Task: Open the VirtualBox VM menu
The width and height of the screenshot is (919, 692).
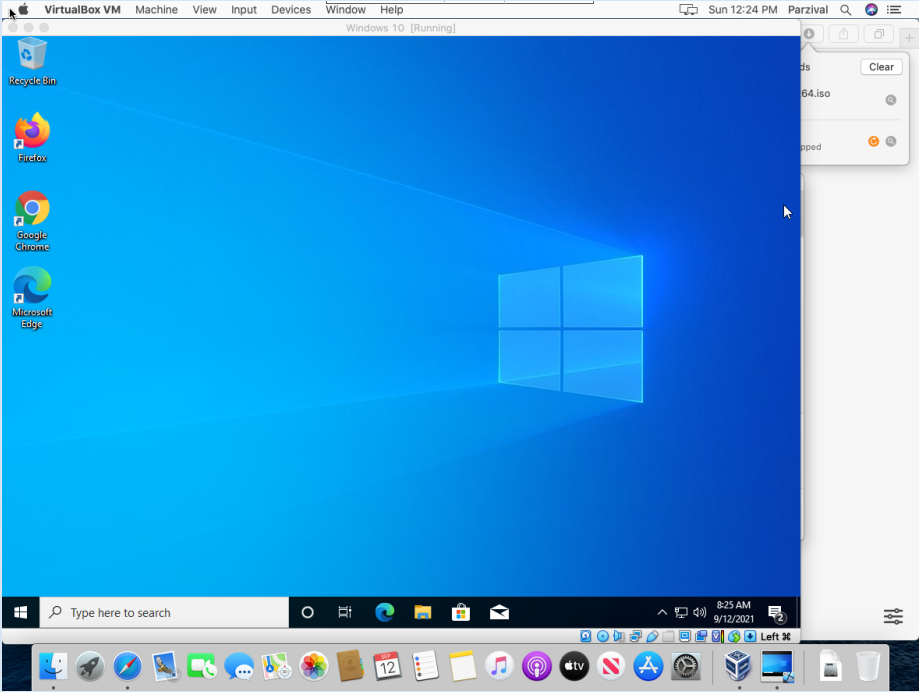Action: [82, 9]
